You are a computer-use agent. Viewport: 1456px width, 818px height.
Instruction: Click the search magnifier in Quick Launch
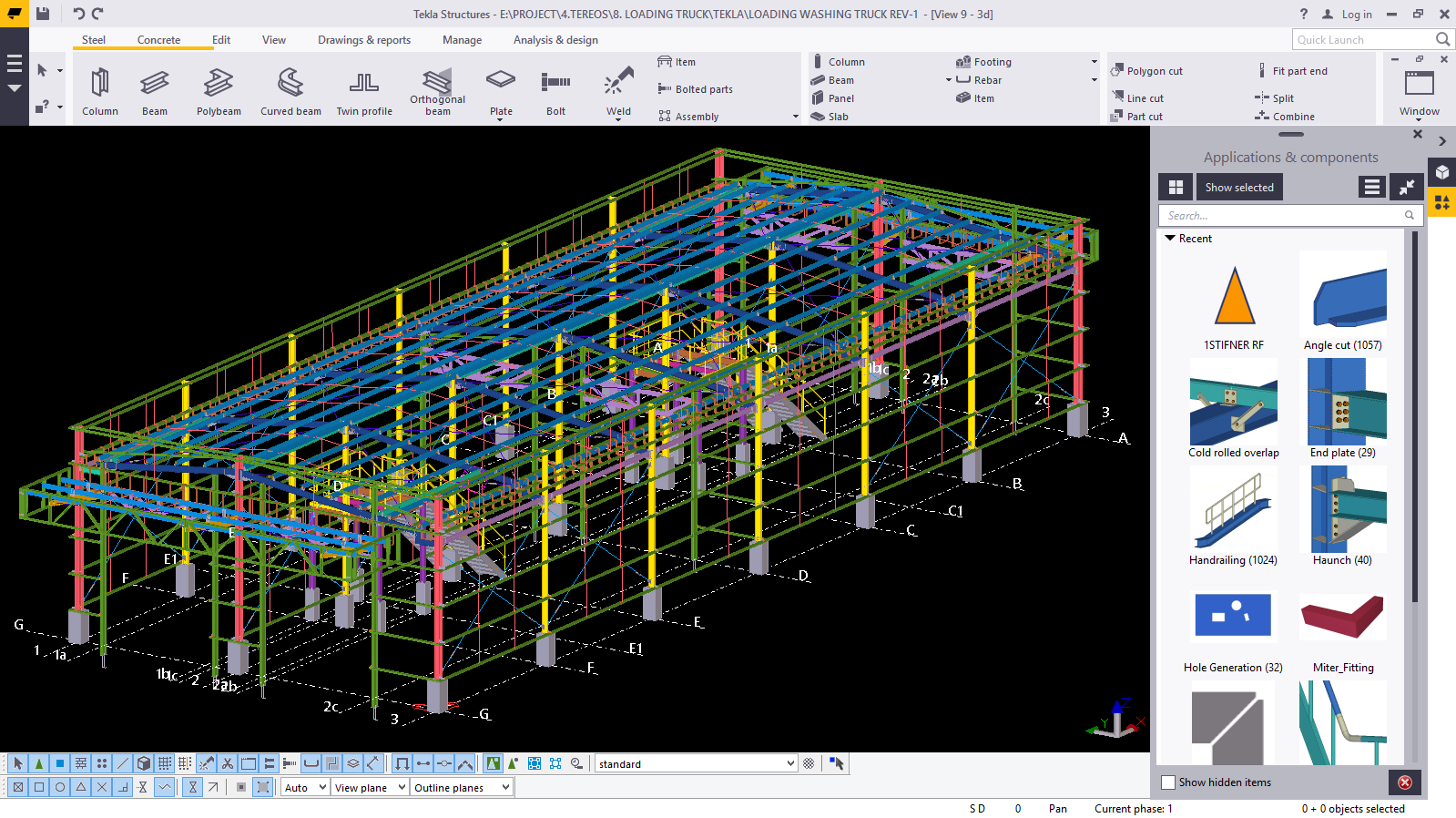coord(1442,39)
